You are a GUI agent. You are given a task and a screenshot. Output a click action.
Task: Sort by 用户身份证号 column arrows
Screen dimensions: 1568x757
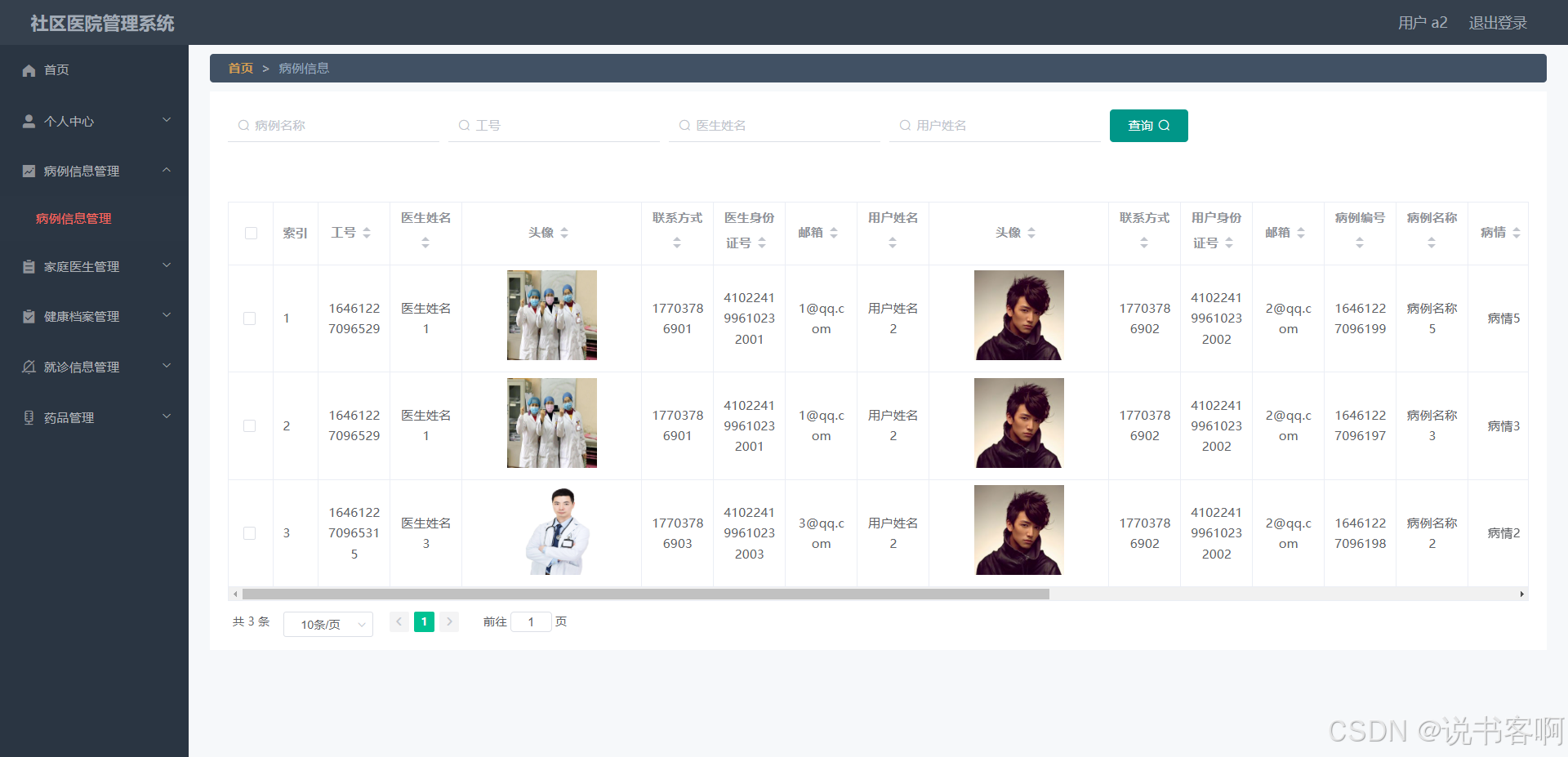click(1229, 243)
